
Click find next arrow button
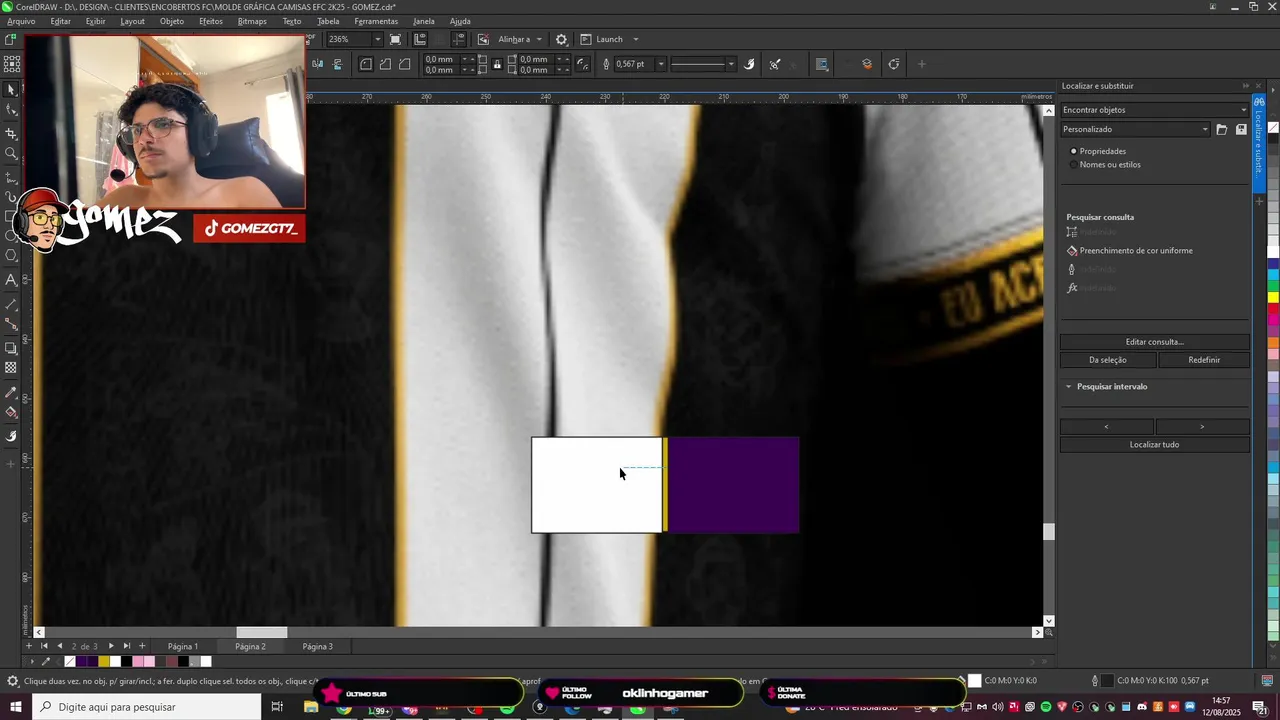[x=1202, y=427]
